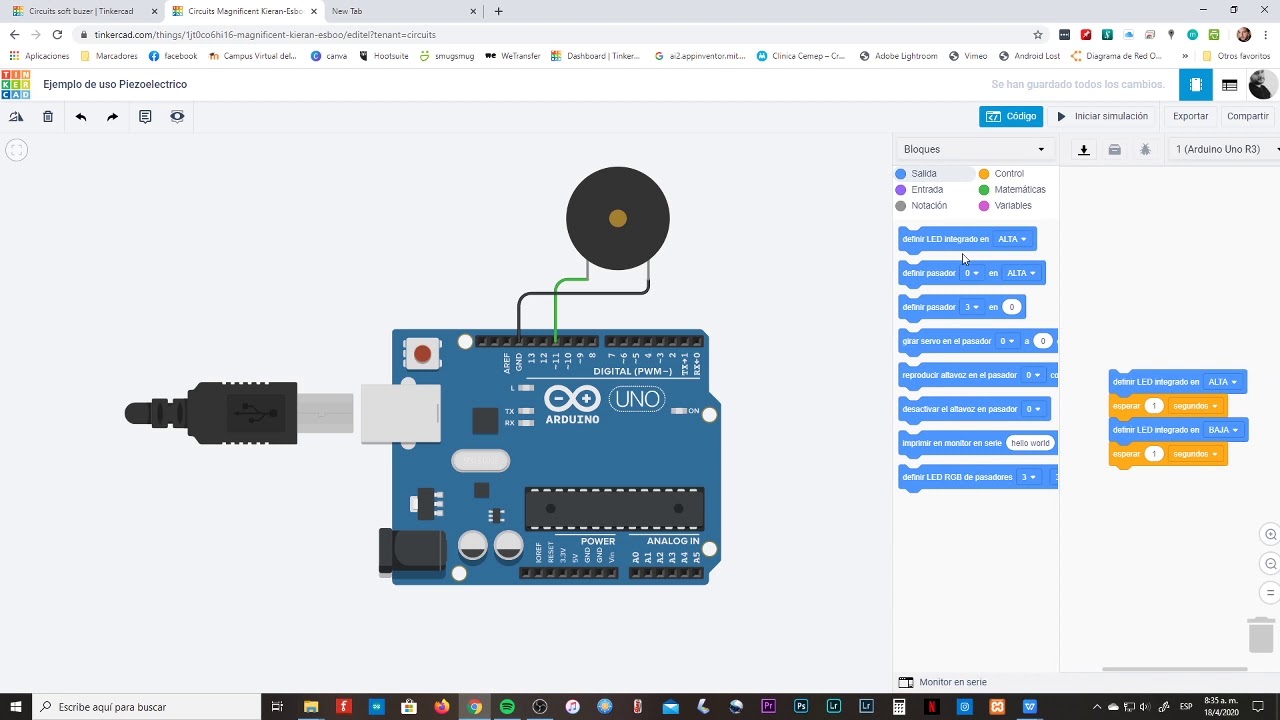Screen dimensions: 1280x720
Task: Open pin dropdown in reproducir altavoz block
Action: 1033,375
